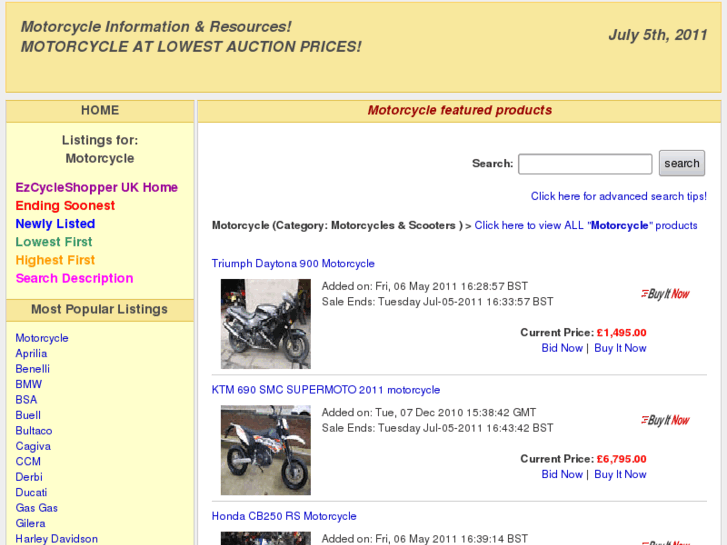Click Buy It Now link for £6,795.00 listing
Viewport: 727px width, 545px height.
coord(620,474)
